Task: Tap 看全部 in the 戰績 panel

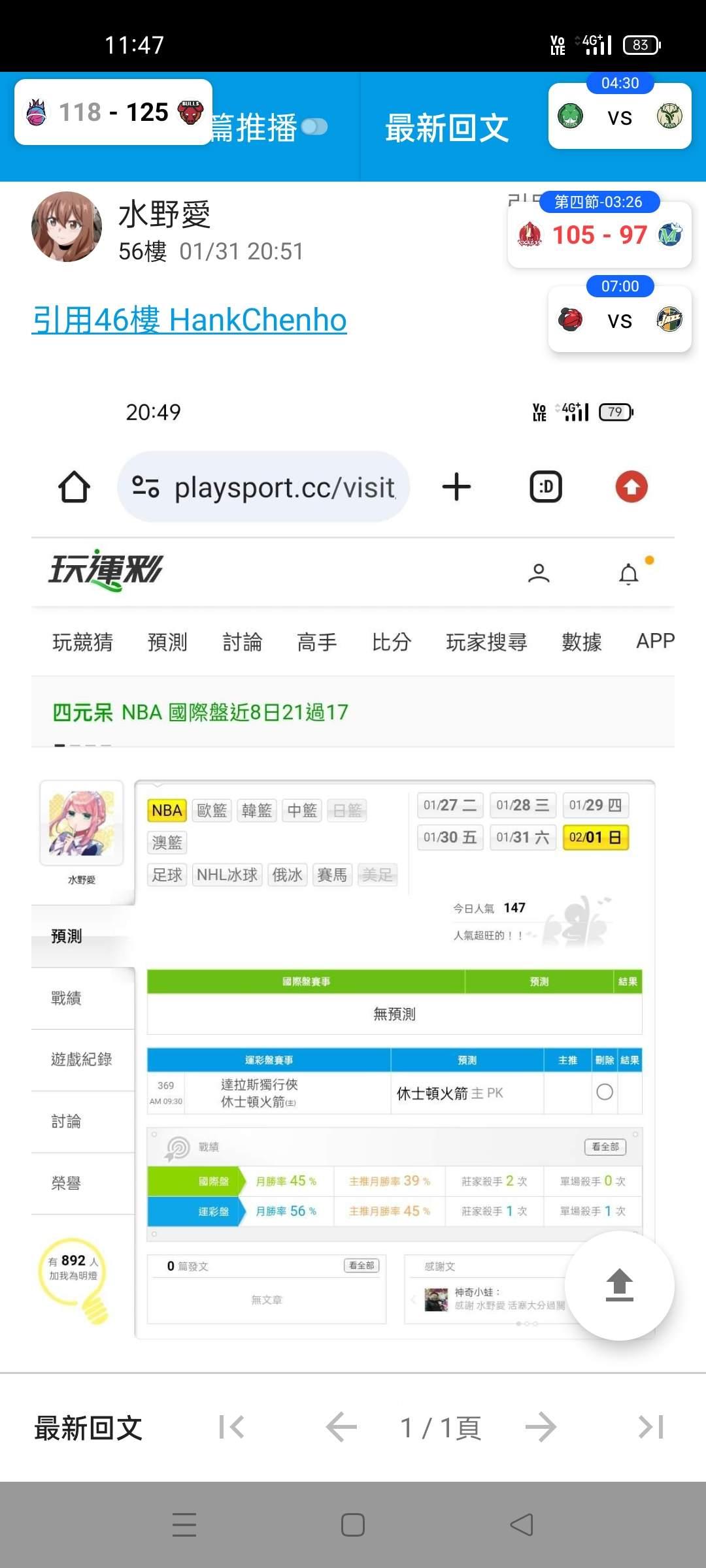Action: click(x=605, y=1147)
